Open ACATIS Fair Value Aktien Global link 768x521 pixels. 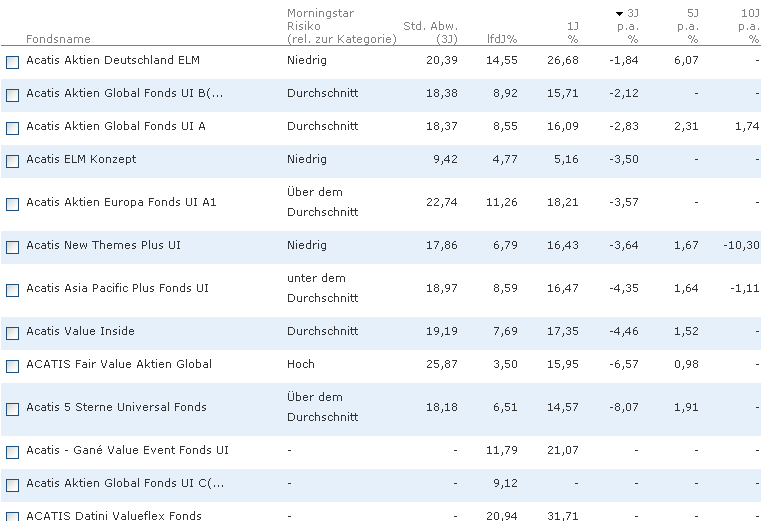[x=119, y=364]
